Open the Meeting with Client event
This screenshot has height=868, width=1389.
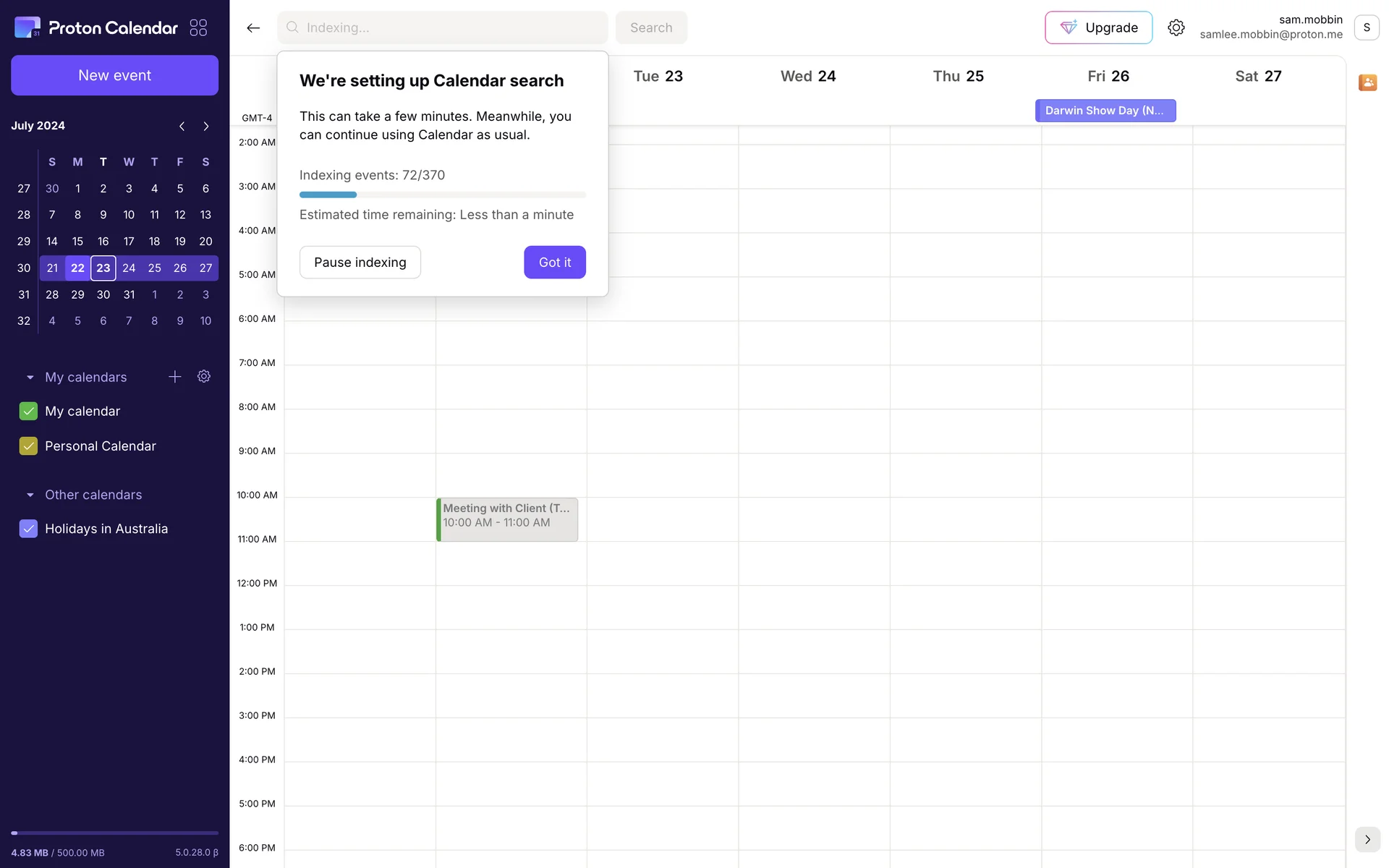click(x=506, y=519)
